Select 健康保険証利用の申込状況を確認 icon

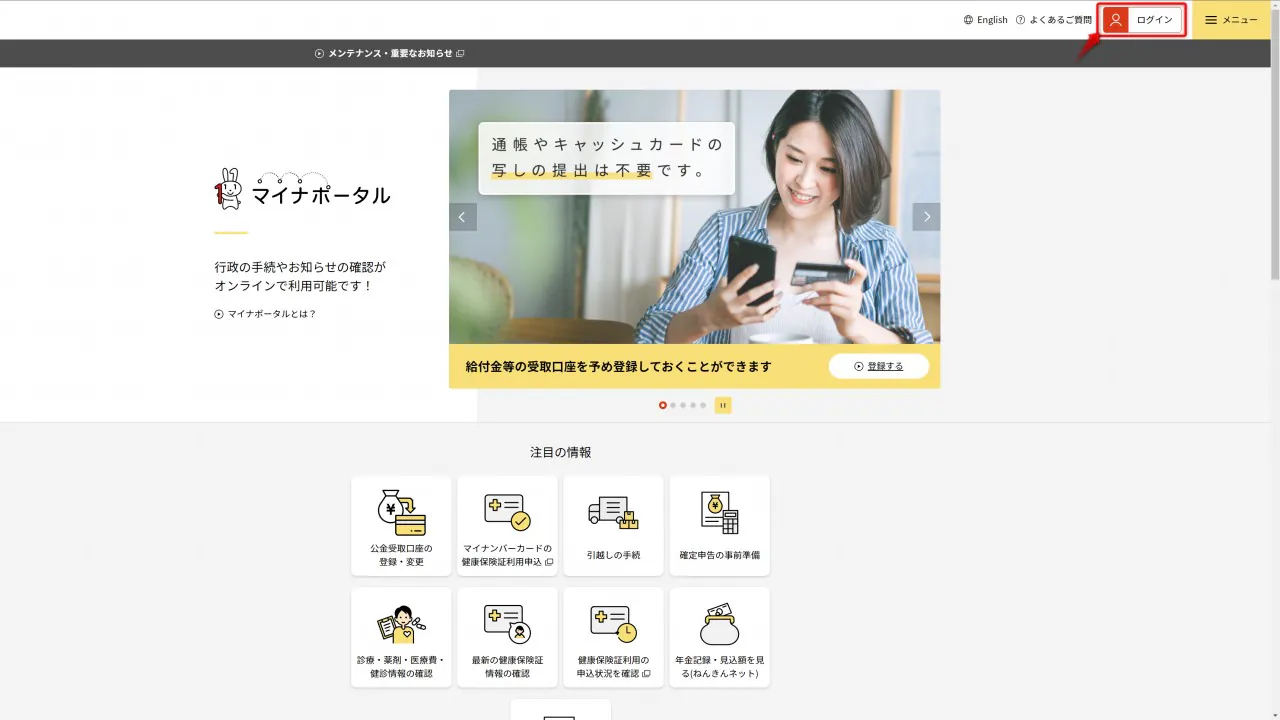[x=613, y=625]
